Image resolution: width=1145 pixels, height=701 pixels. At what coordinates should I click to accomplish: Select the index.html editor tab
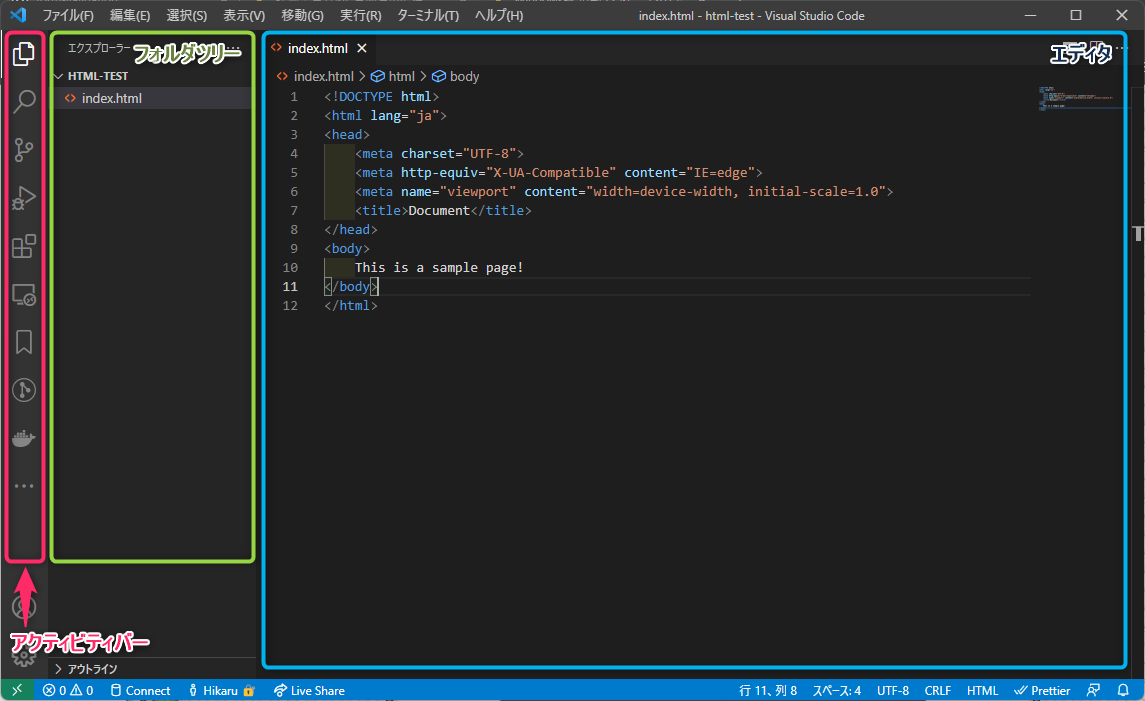tap(318, 47)
